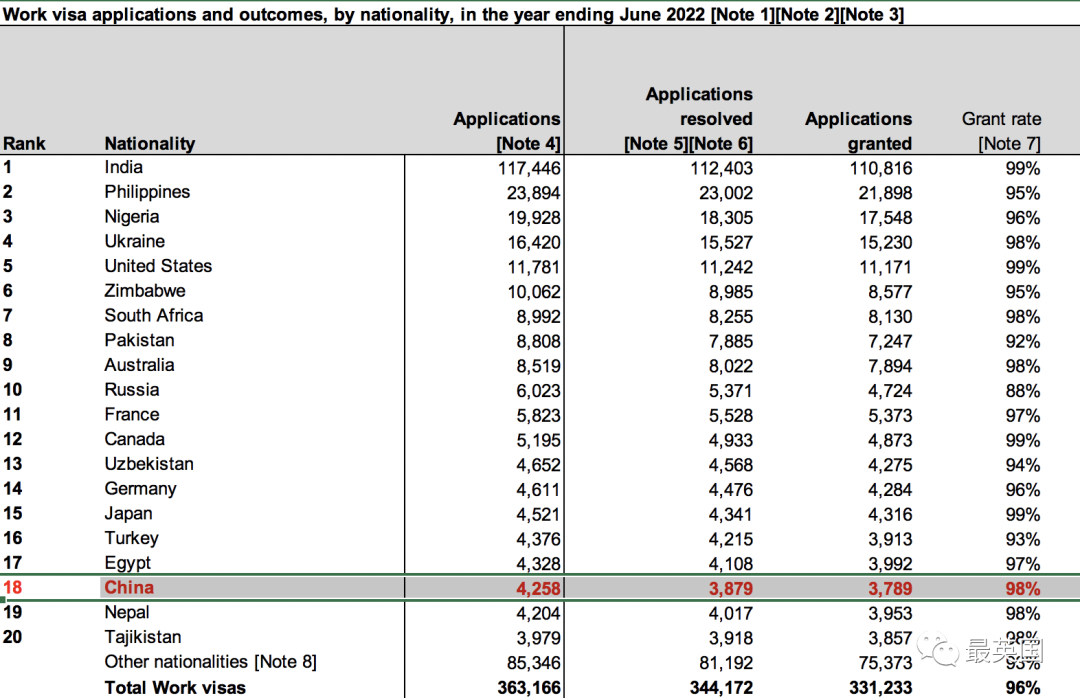Image resolution: width=1080 pixels, height=698 pixels.
Task: Select Germany's granted value 4,284
Action: click(x=890, y=491)
